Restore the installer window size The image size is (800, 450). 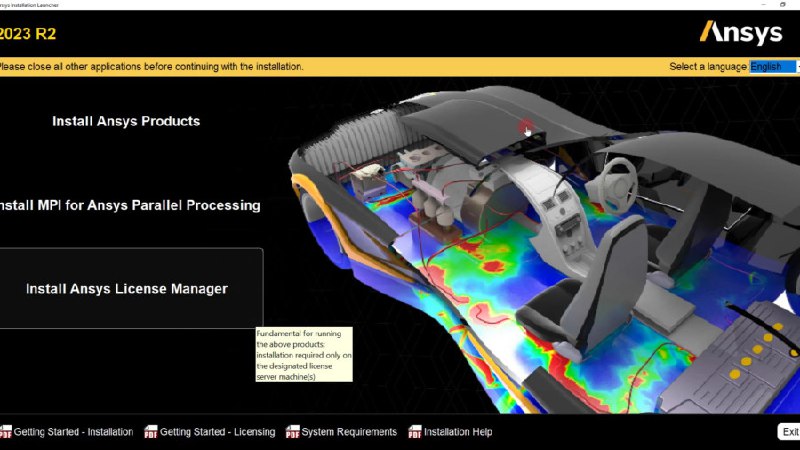pos(783,5)
